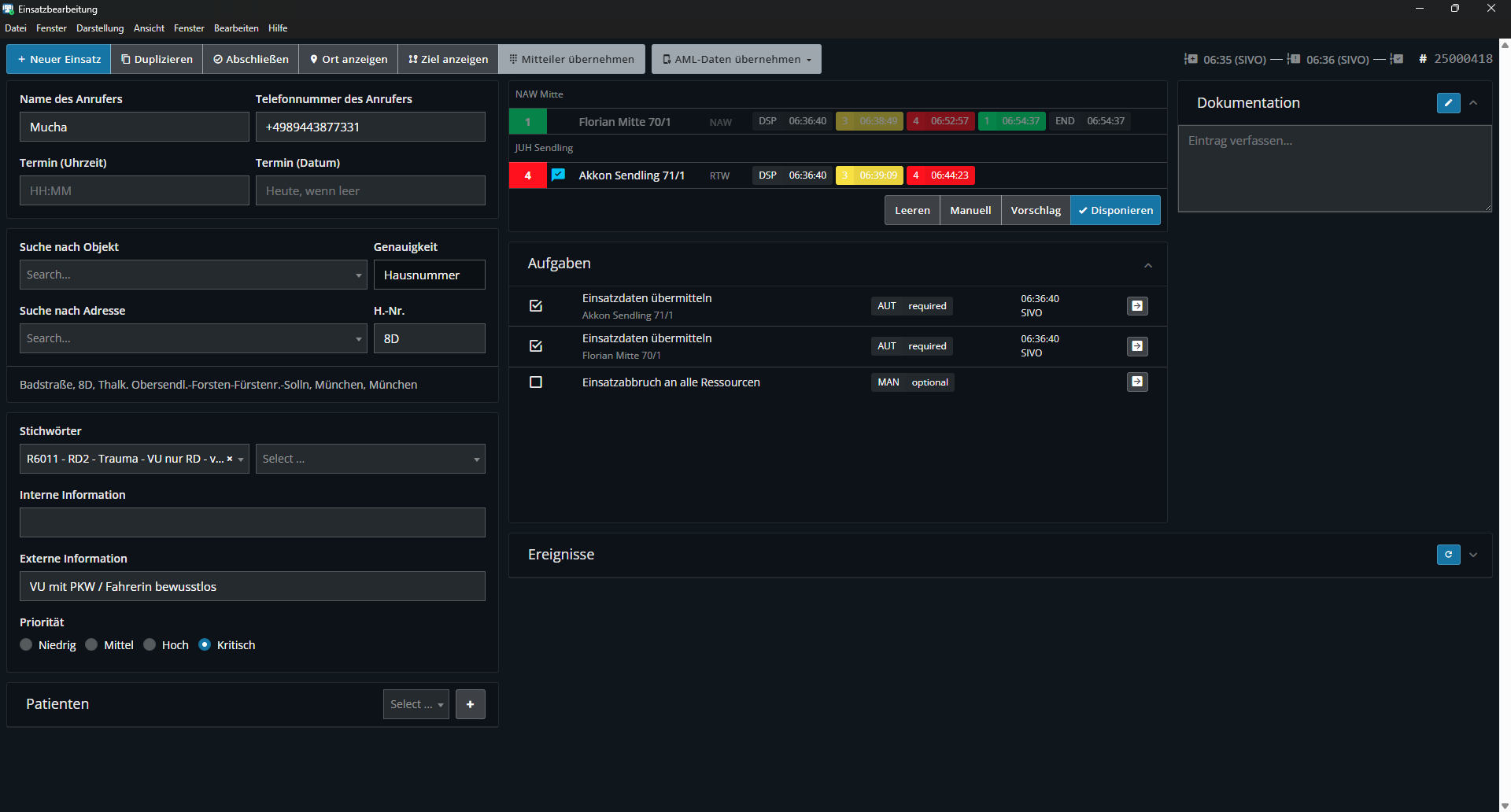Click the edit pencil icon in Dokumentation
1511x812 pixels.
[1448, 103]
